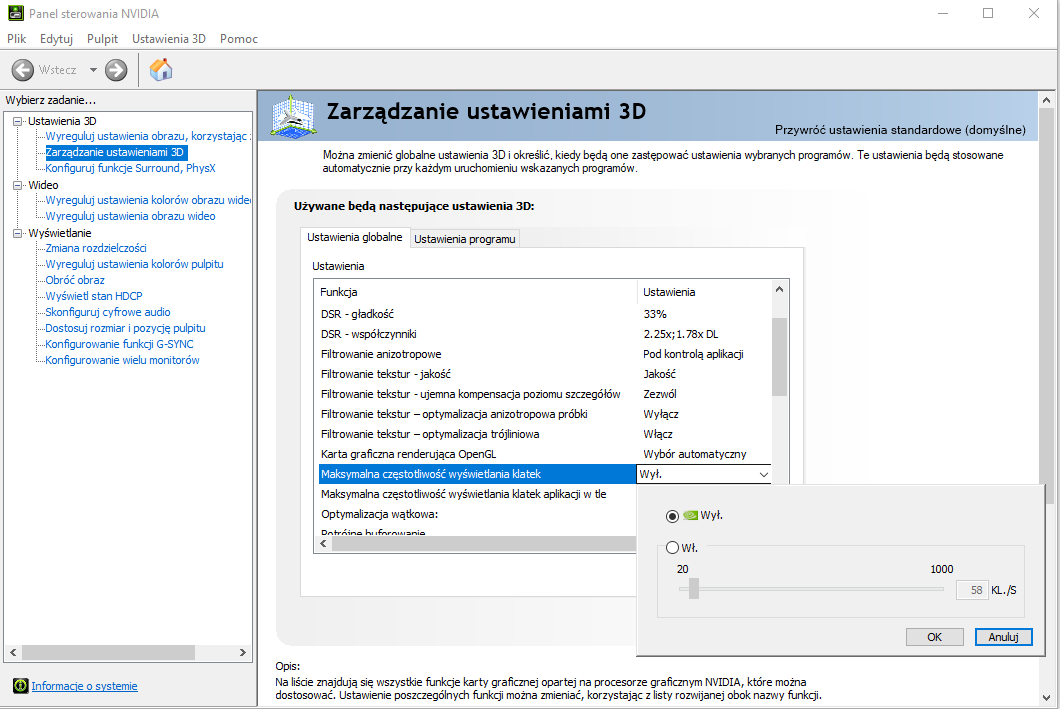Collapse the Wideo tree node
Screen dimensions: 1060x709
click(18, 185)
